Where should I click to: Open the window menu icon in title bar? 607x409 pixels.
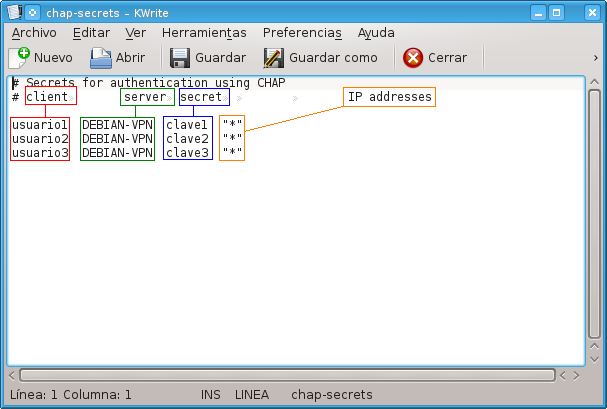(x=14, y=12)
